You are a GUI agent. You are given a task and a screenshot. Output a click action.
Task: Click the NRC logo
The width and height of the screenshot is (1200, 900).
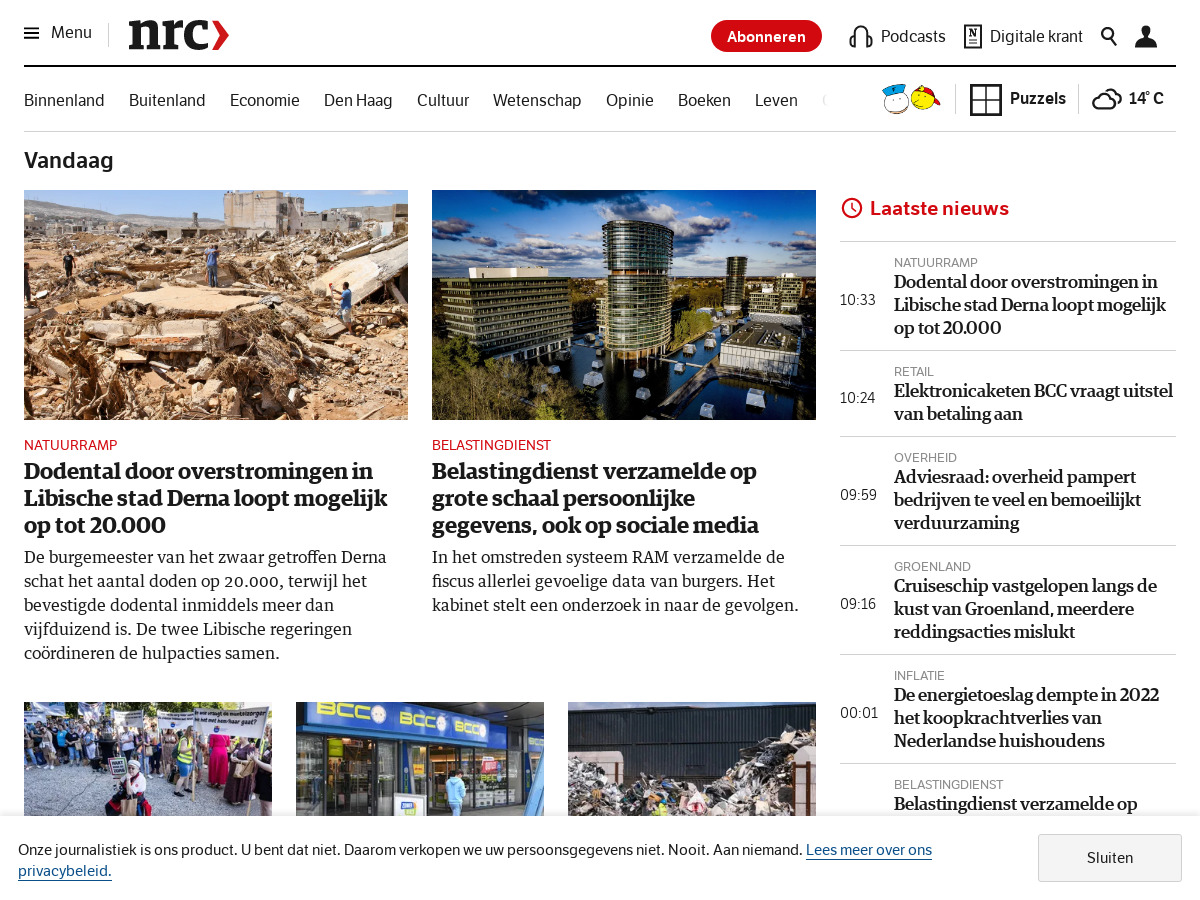(178, 35)
